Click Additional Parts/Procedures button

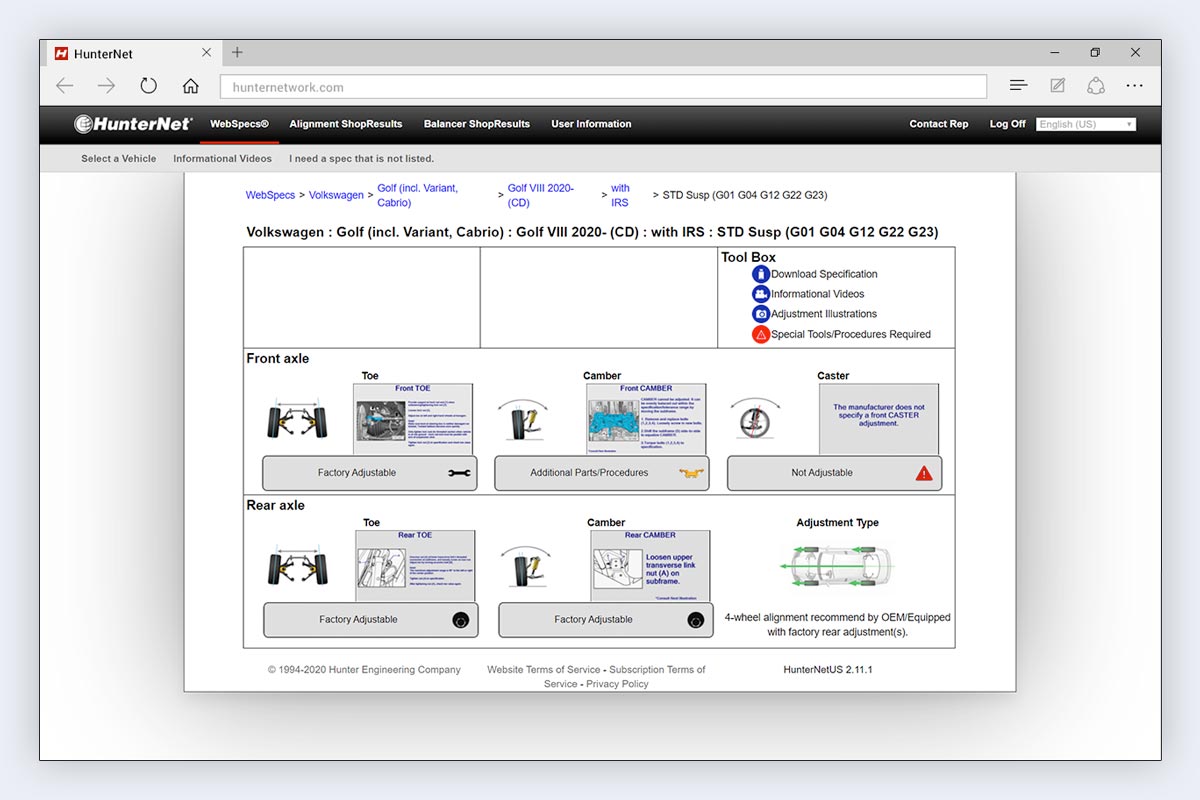602,473
